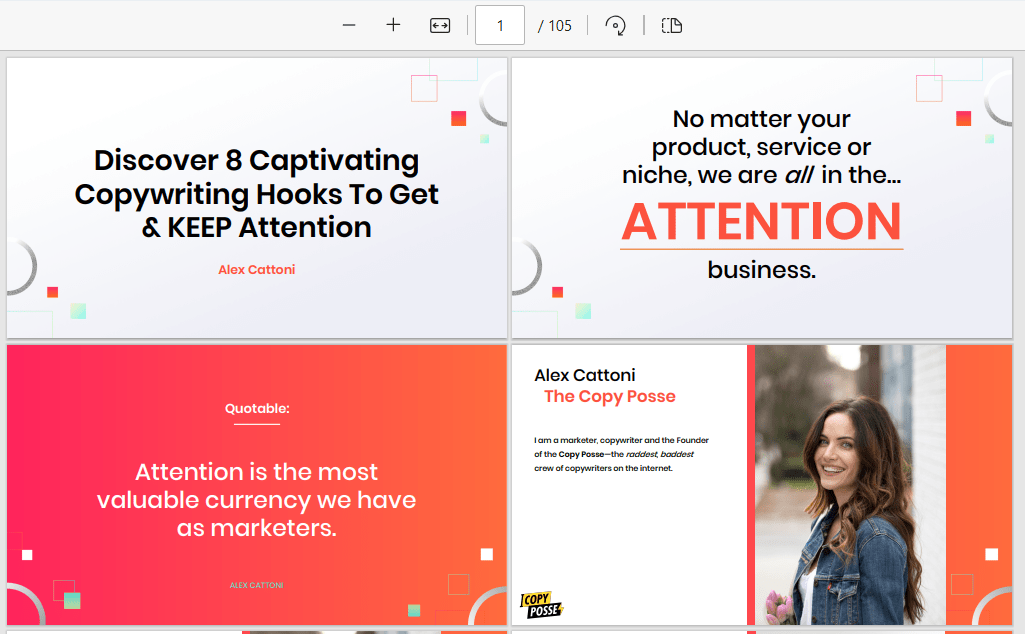The width and height of the screenshot is (1025, 634).
Task: Open the Alex Cattoni bio slide
Action: [x=762, y=485]
